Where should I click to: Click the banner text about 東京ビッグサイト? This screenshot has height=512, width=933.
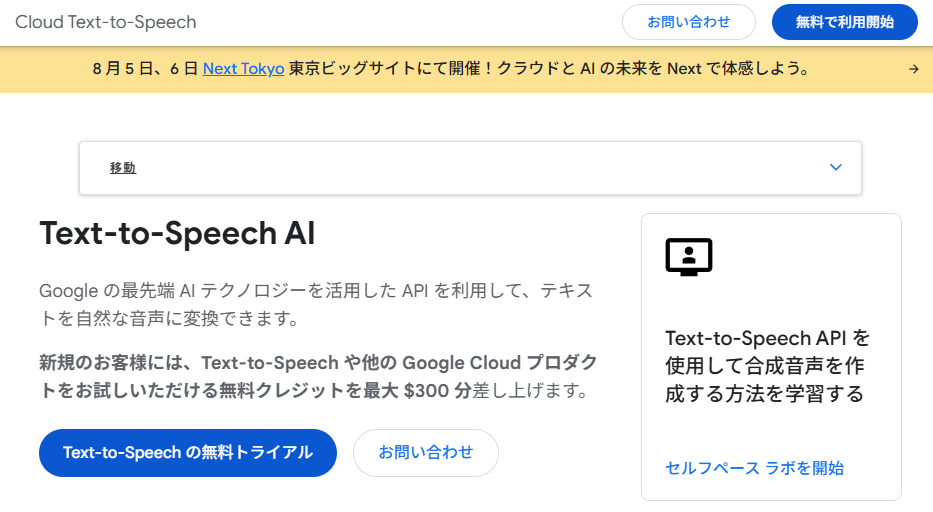(549, 69)
